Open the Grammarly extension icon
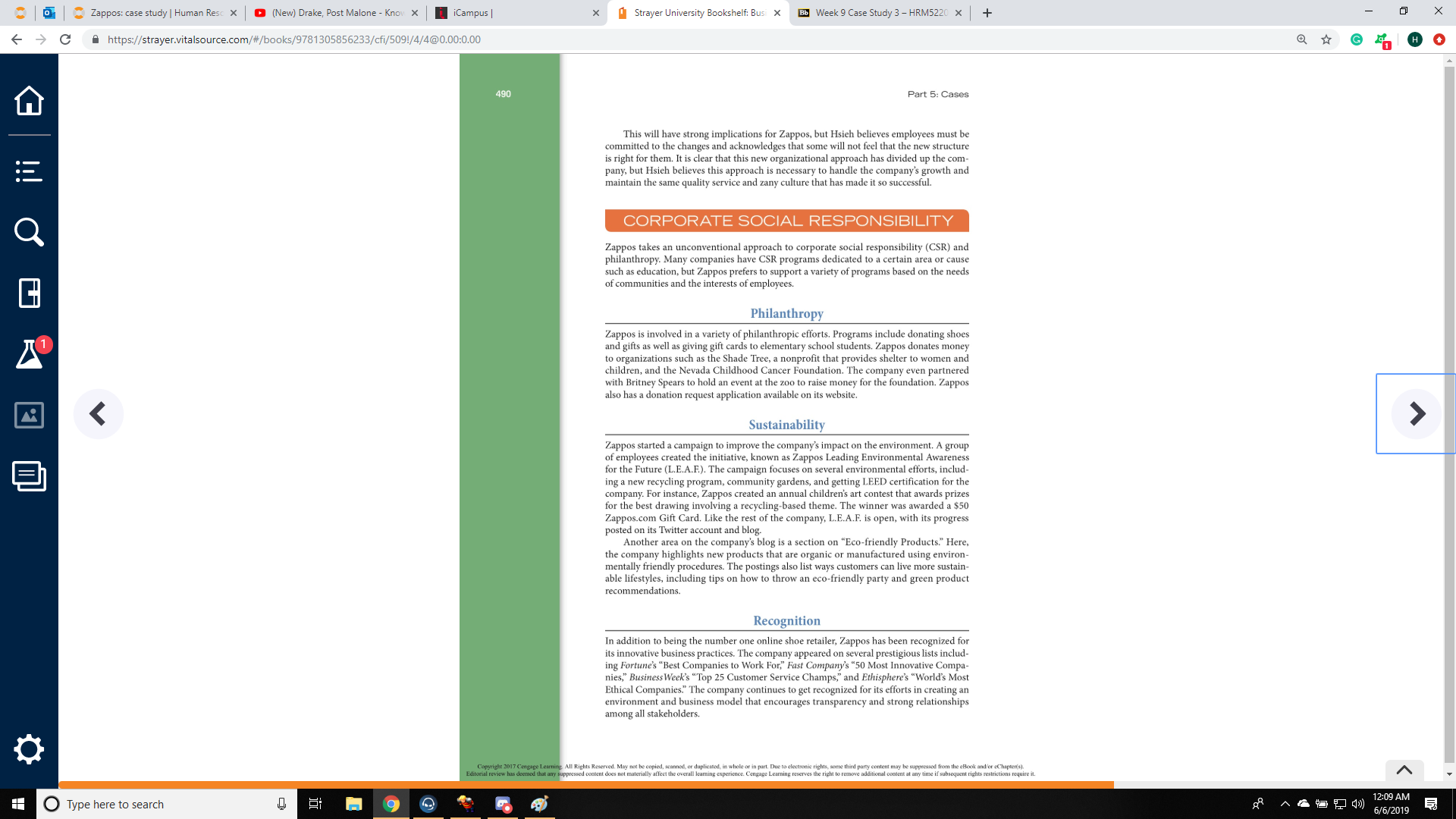The width and height of the screenshot is (1456, 819). coord(1357,39)
